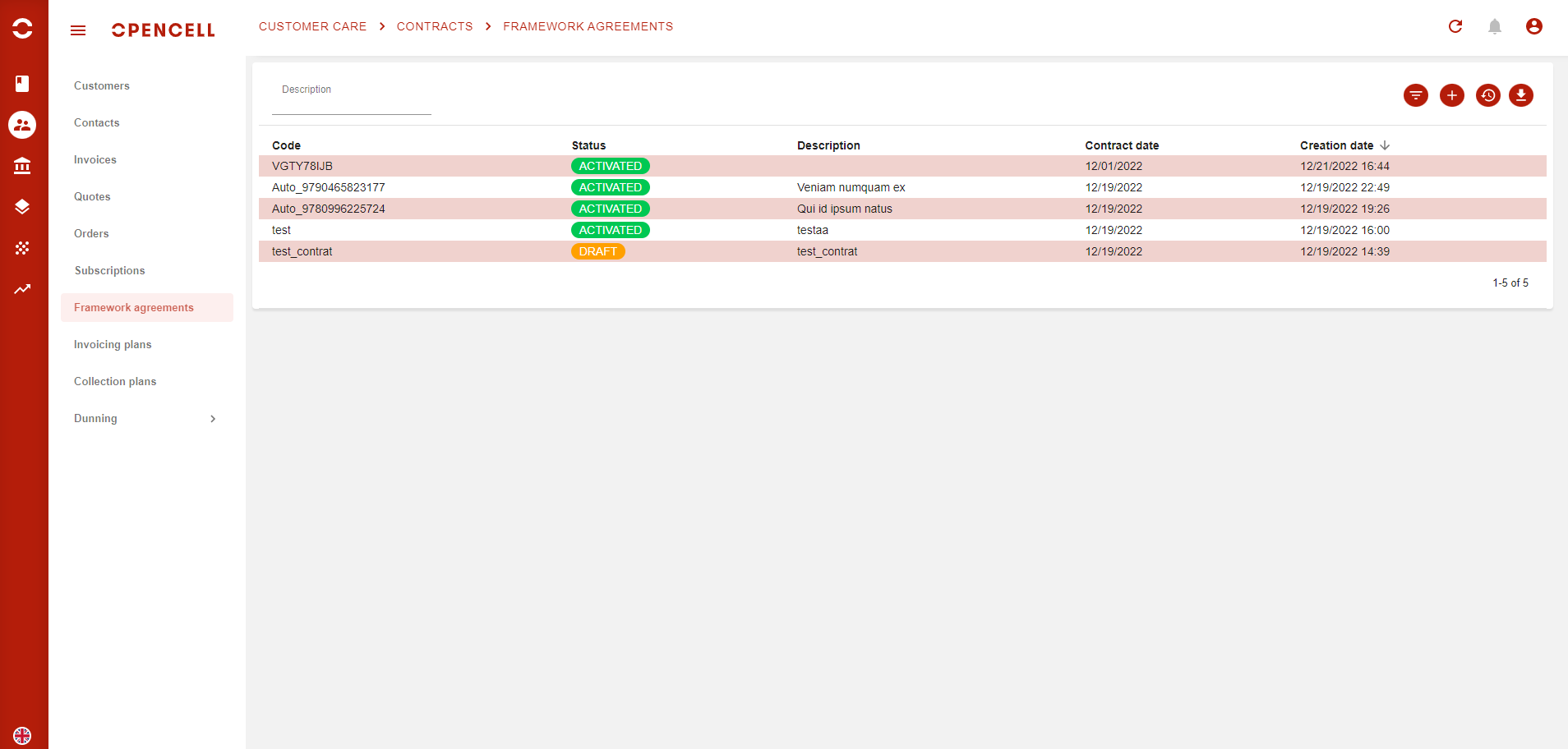Click the add new agreement plus icon
Viewport: 1568px width, 749px height.
[x=1451, y=95]
